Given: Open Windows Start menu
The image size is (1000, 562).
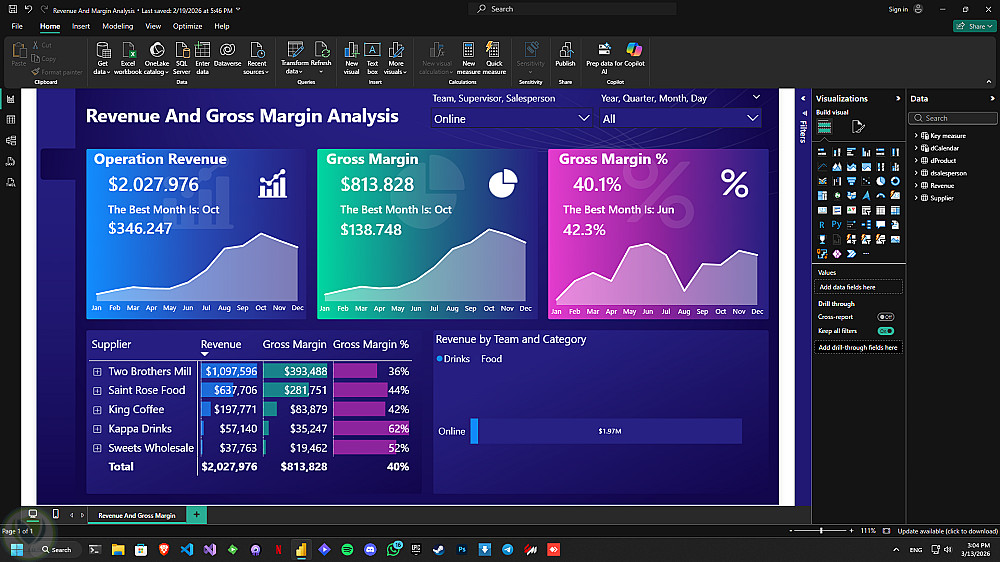Looking at the screenshot, I should tap(17, 549).
